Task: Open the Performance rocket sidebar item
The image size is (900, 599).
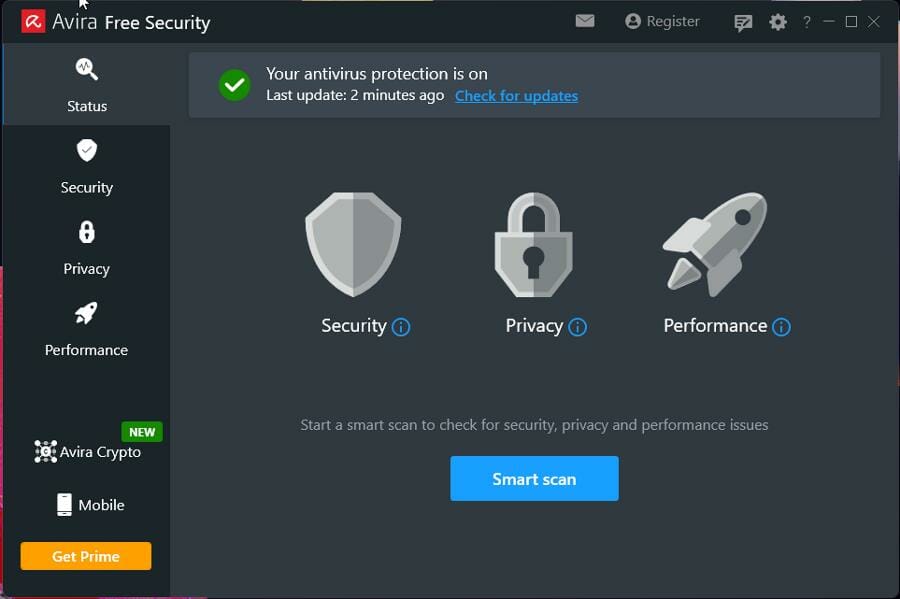Action: point(87,329)
